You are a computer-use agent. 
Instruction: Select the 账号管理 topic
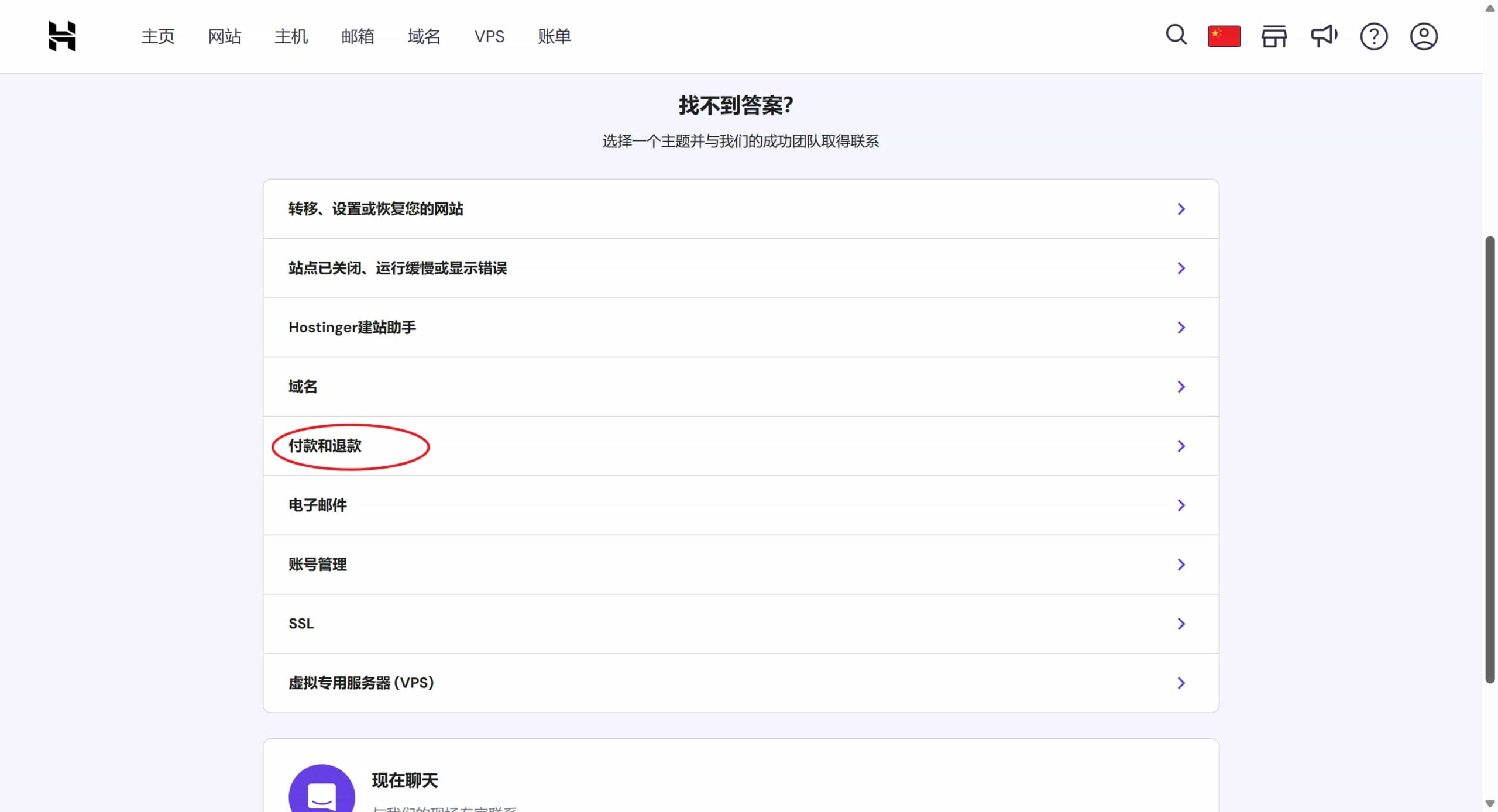[x=318, y=565]
